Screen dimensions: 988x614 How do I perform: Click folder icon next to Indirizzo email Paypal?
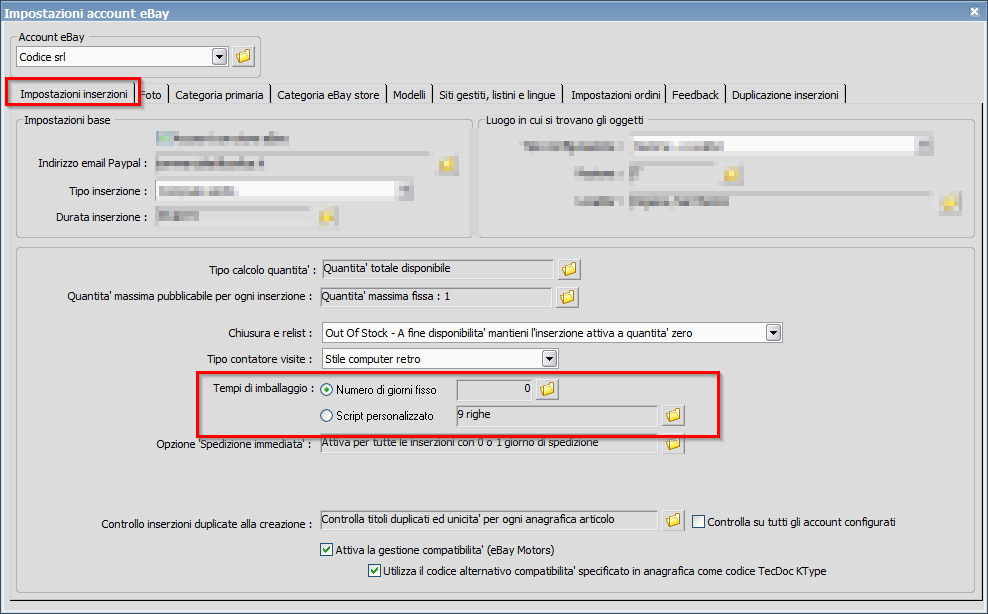click(447, 165)
